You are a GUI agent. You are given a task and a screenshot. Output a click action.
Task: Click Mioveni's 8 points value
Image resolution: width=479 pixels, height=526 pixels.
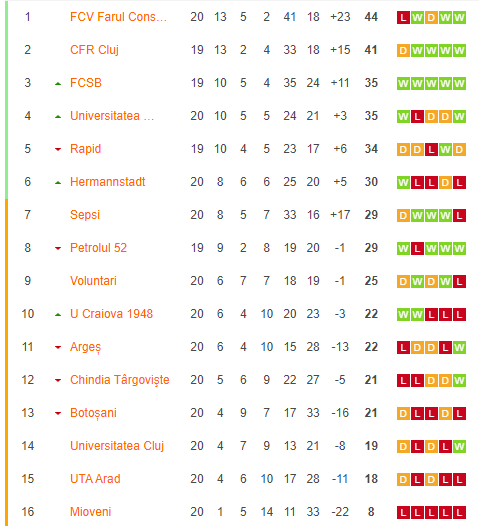371,512
